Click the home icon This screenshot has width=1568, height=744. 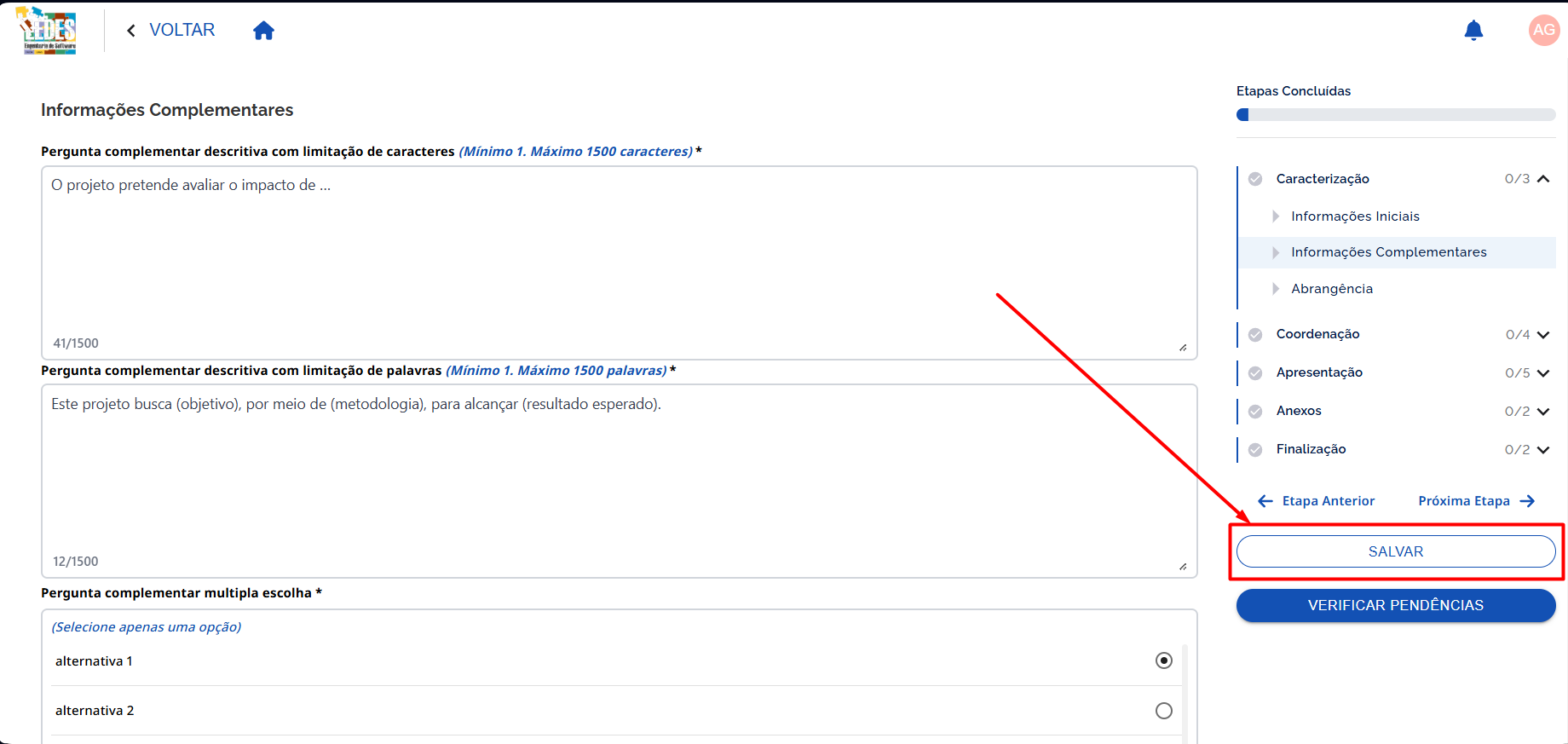click(264, 31)
